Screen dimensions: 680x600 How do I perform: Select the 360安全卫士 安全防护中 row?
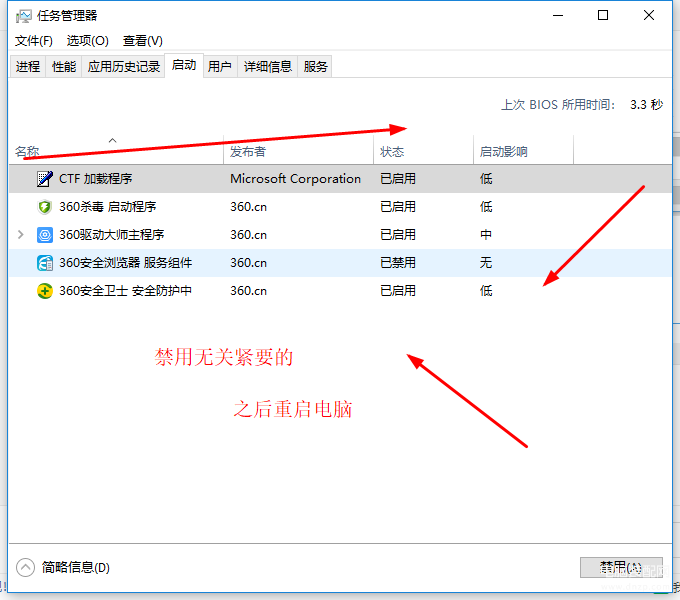coord(340,291)
